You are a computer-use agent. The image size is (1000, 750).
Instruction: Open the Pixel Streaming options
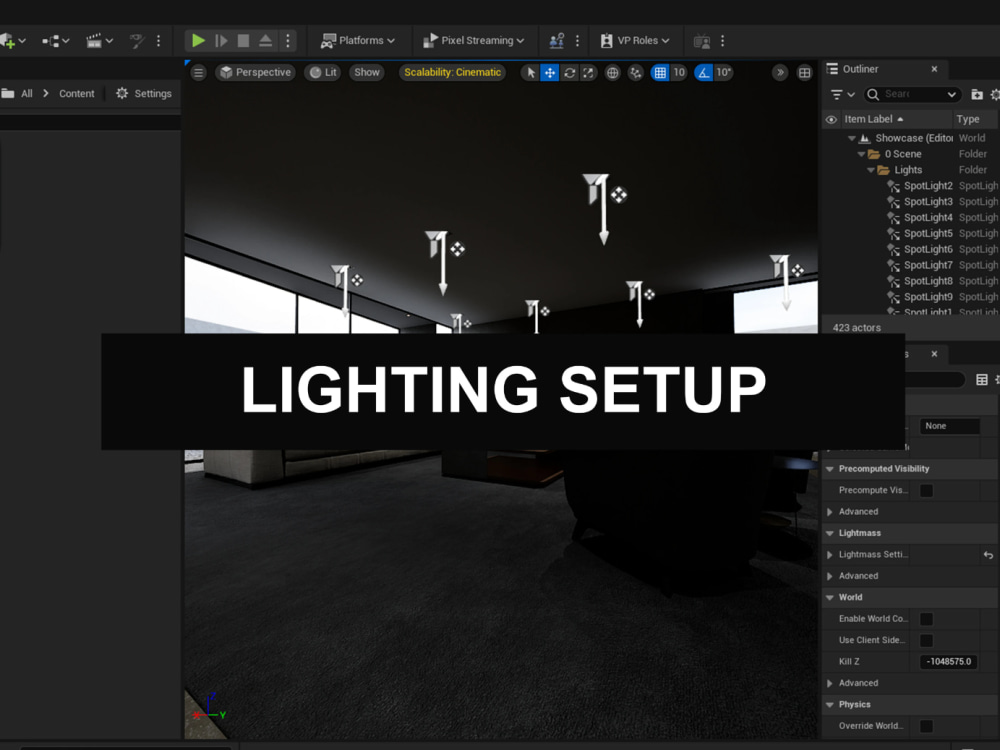(x=475, y=41)
